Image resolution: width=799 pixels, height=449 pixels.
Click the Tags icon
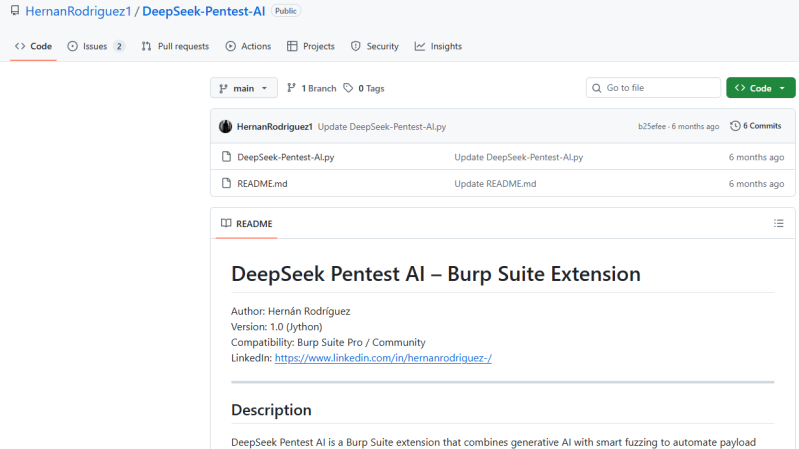click(x=348, y=88)
